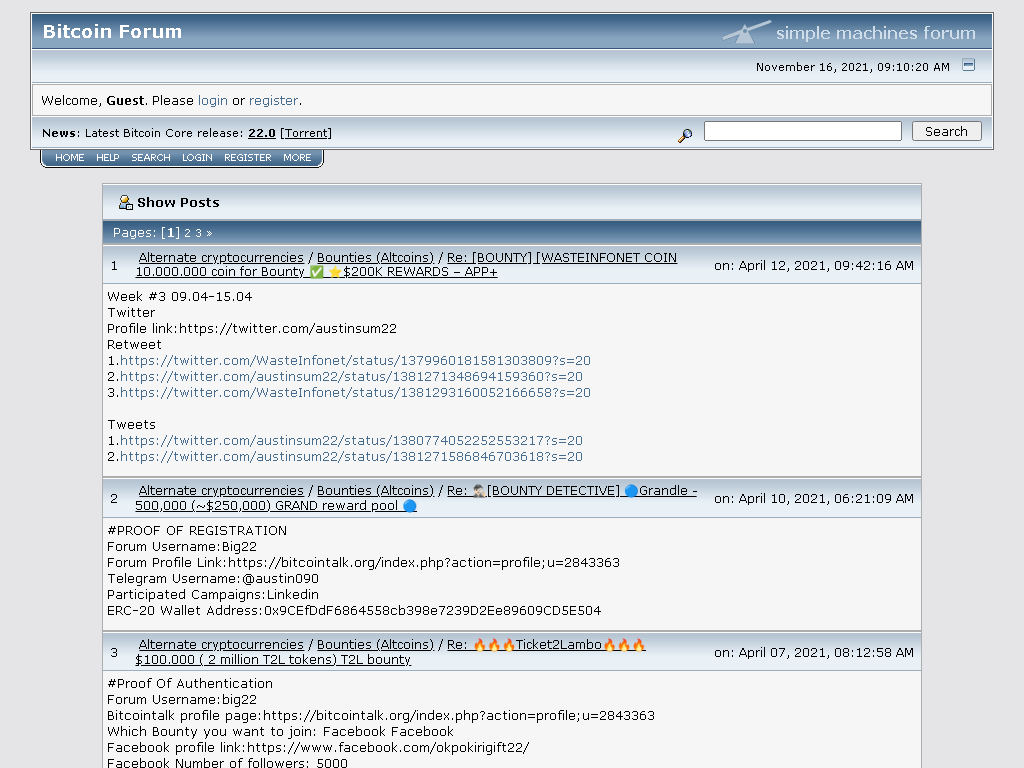Image resolution: width=1024 pixels, height=768 pixels.
Task: Open the HELP menu tab
Action: tap(108, 157)
